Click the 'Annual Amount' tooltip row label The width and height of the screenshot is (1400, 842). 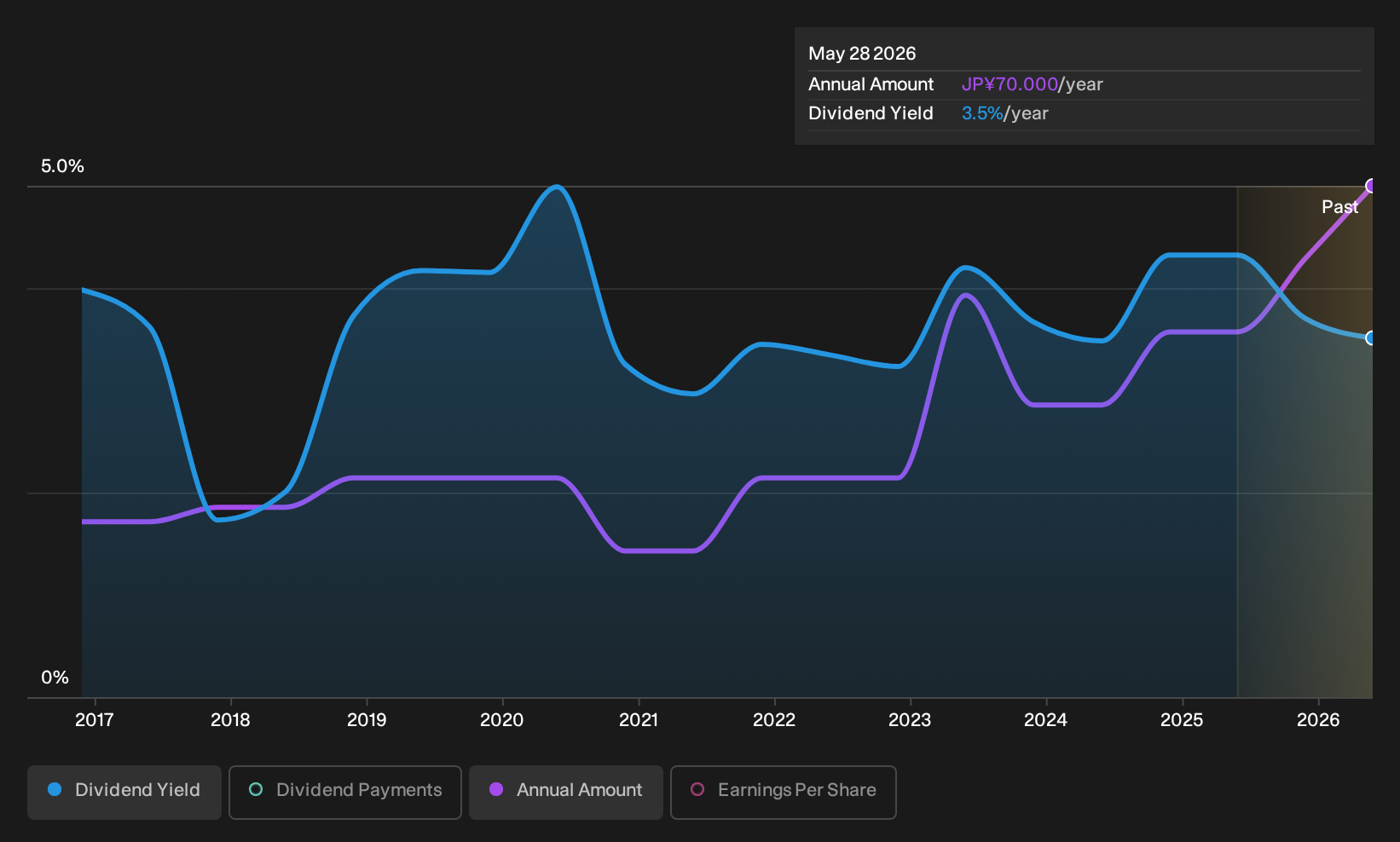[871, 84]
